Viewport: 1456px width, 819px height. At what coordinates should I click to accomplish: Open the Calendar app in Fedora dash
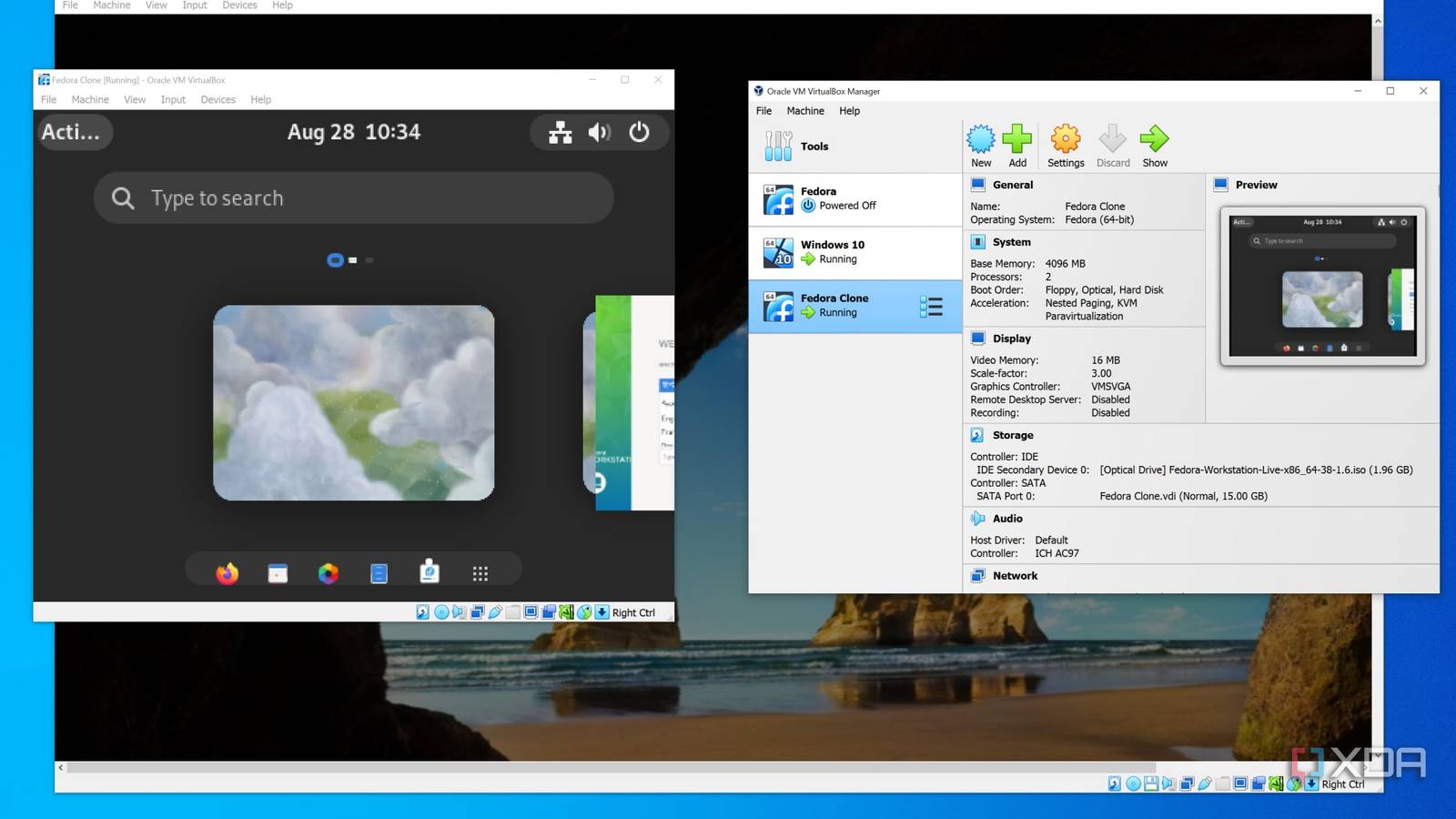click(278, 573)
